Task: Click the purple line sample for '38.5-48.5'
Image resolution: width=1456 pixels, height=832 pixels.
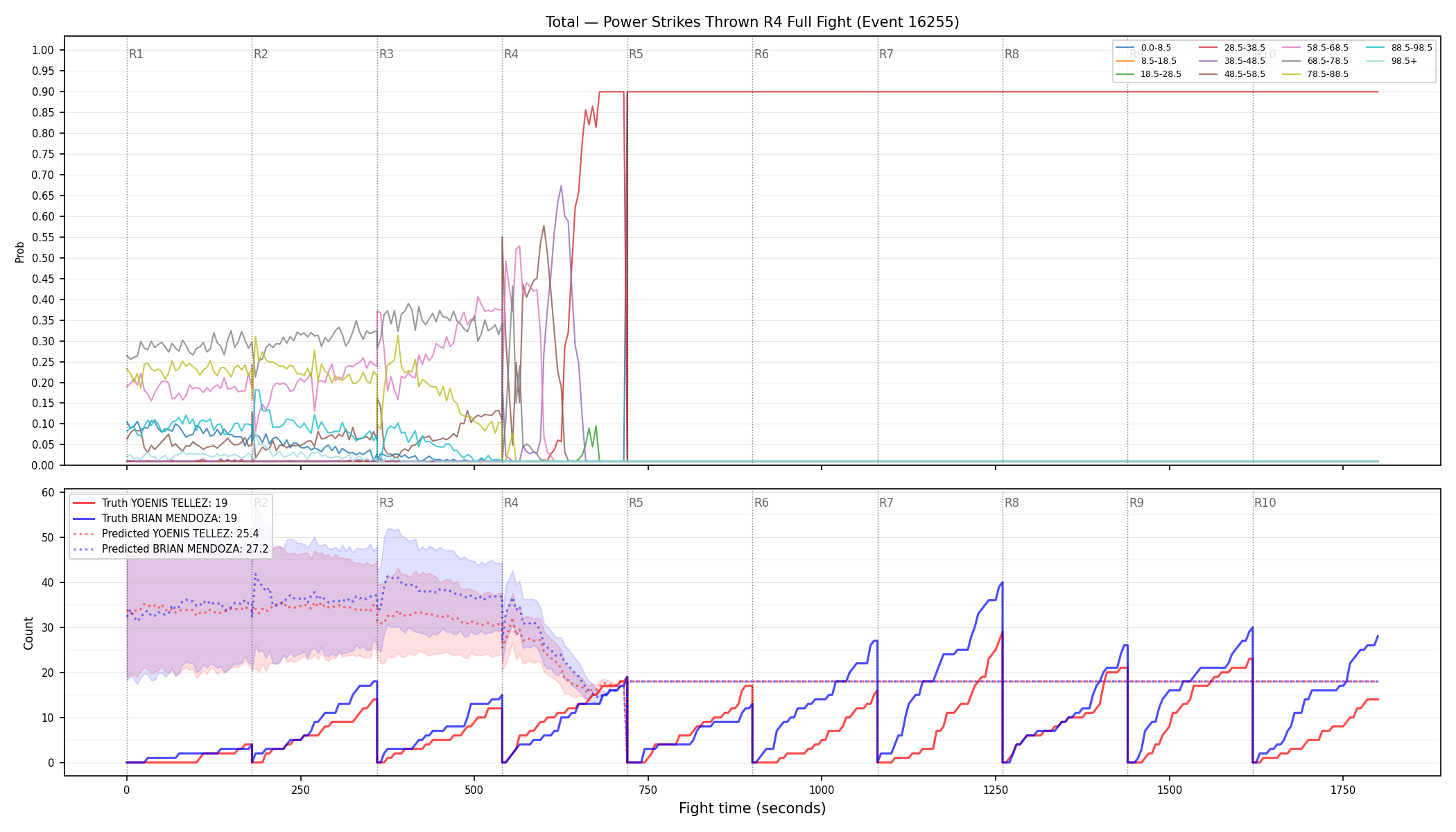Action: pyautogui.click(x=1208, y=61)
